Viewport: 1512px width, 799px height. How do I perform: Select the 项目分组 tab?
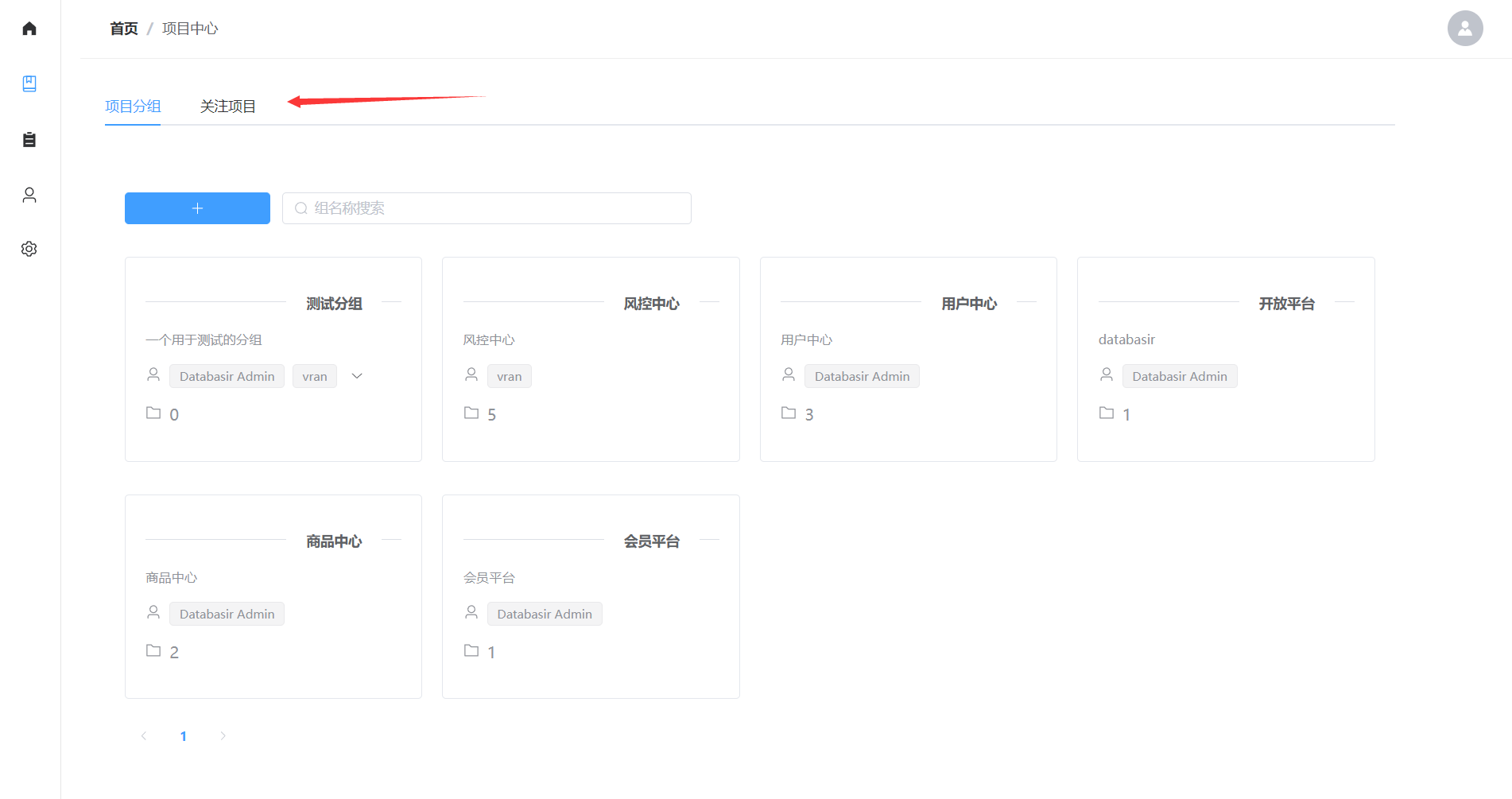[133, 107]
